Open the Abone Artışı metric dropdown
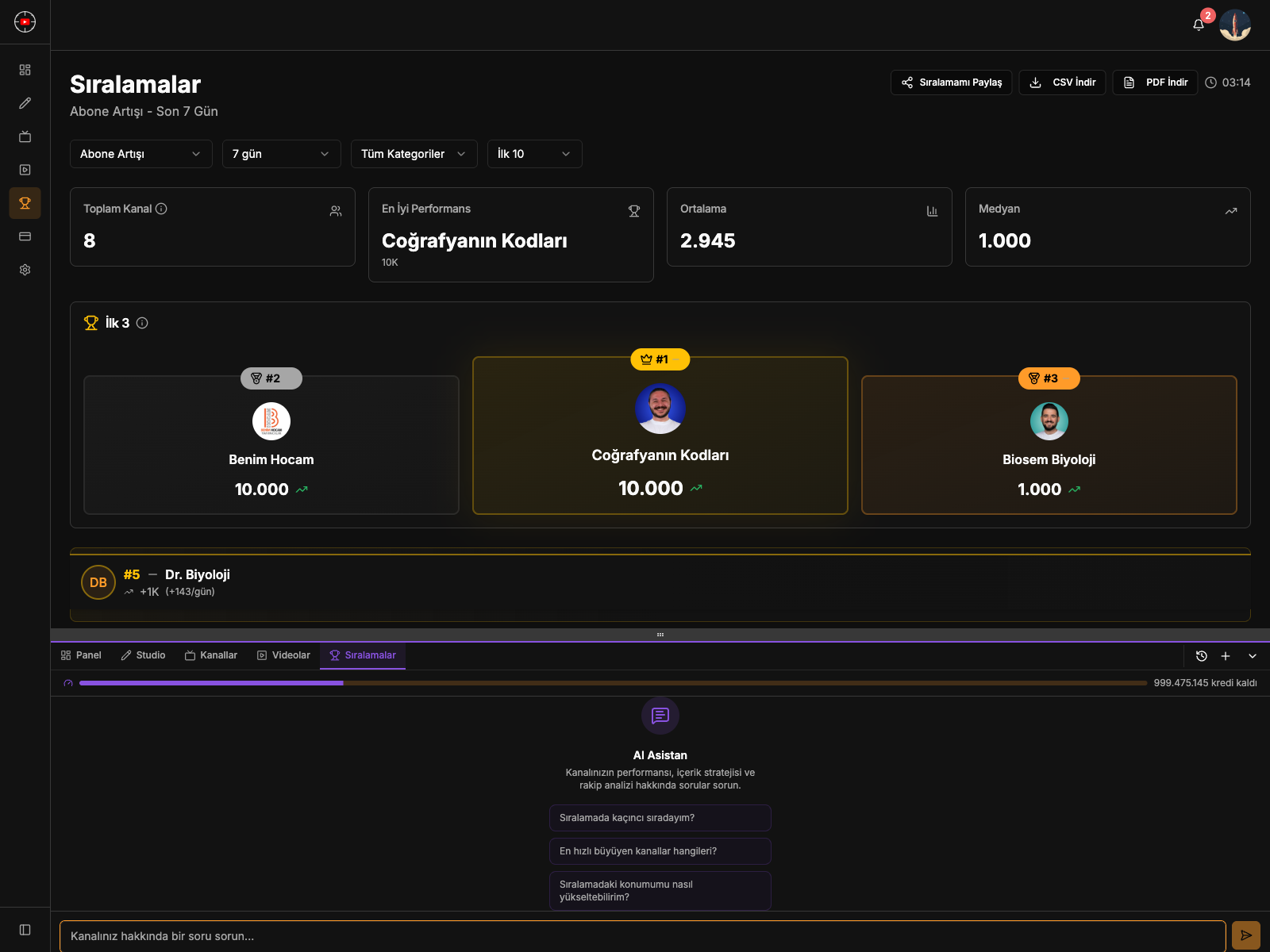Image resolution: width=1270 pixels, height=952 pixels. point(141,154)
